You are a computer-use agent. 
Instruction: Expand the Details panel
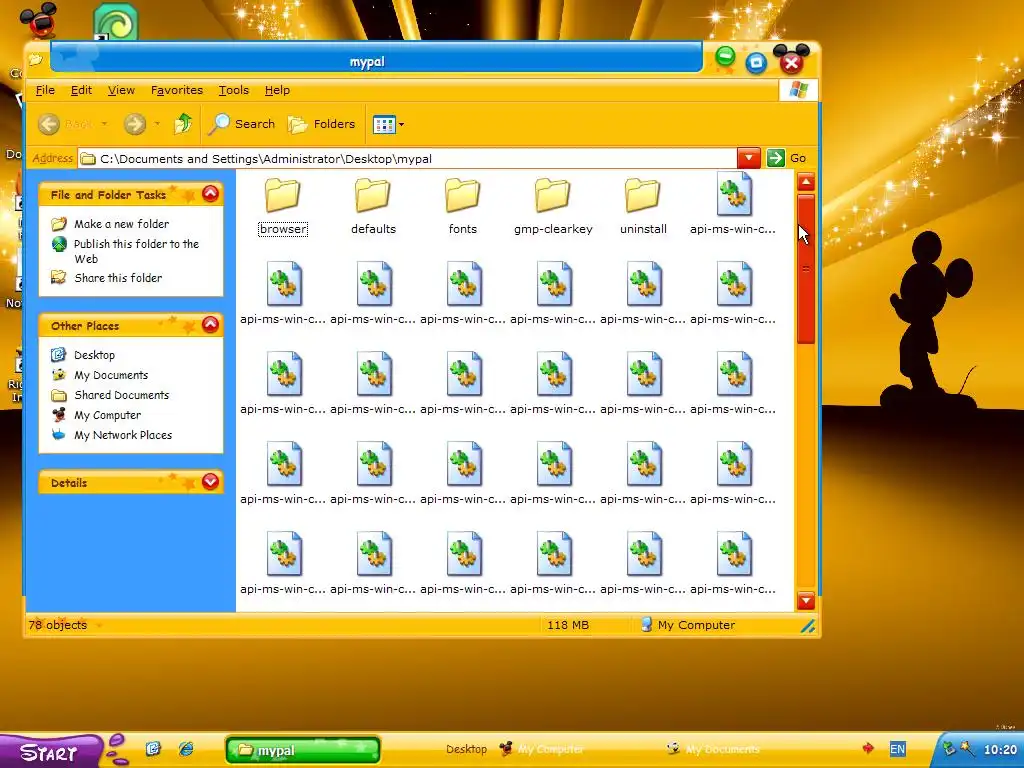tap(210, 481)
